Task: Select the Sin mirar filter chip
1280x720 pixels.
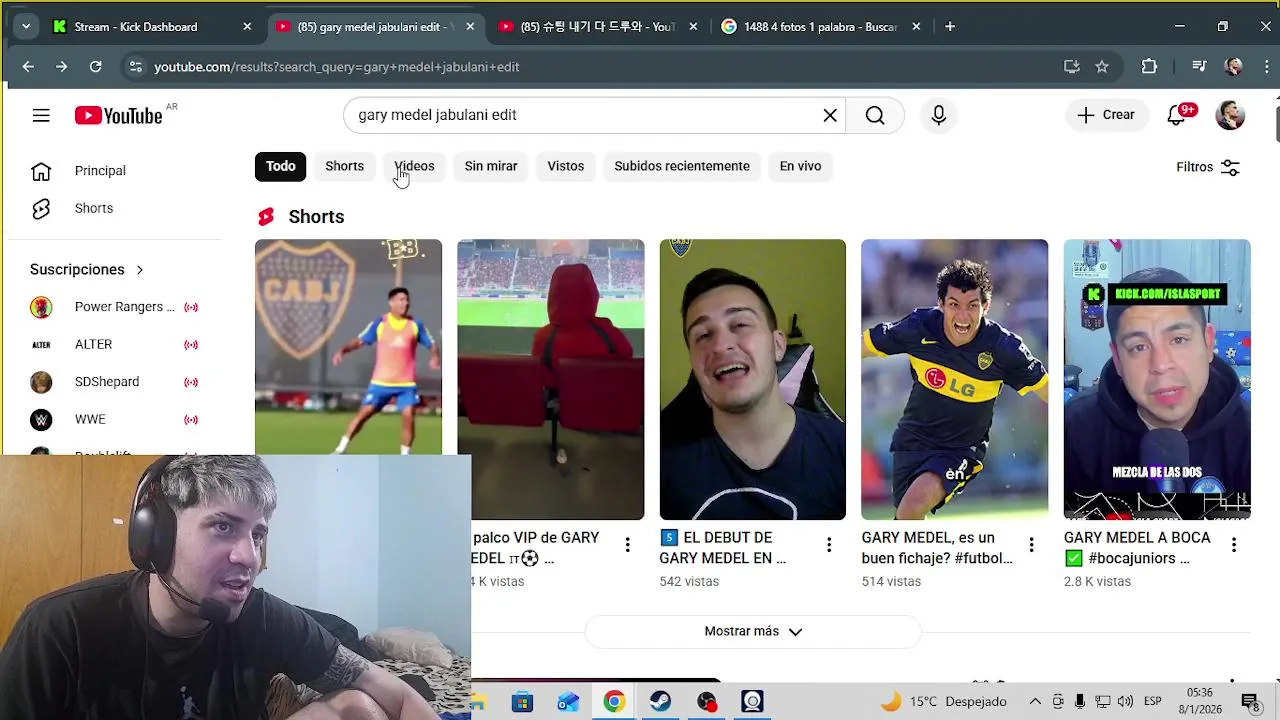Action: tap(491, 166)
